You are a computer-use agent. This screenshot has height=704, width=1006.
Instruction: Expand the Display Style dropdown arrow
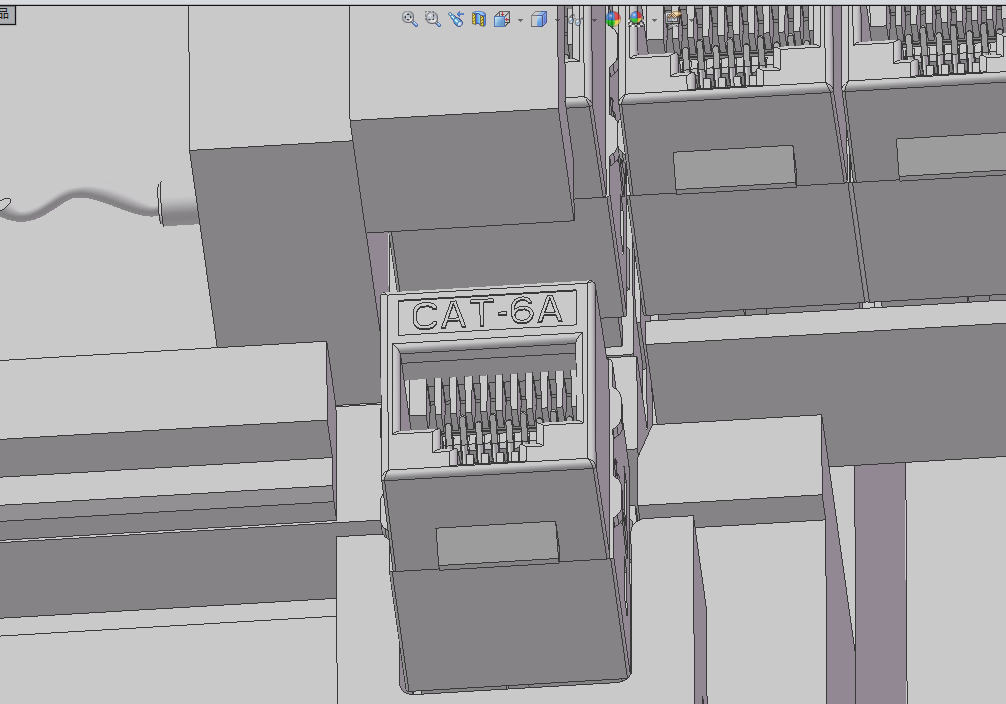557,20
